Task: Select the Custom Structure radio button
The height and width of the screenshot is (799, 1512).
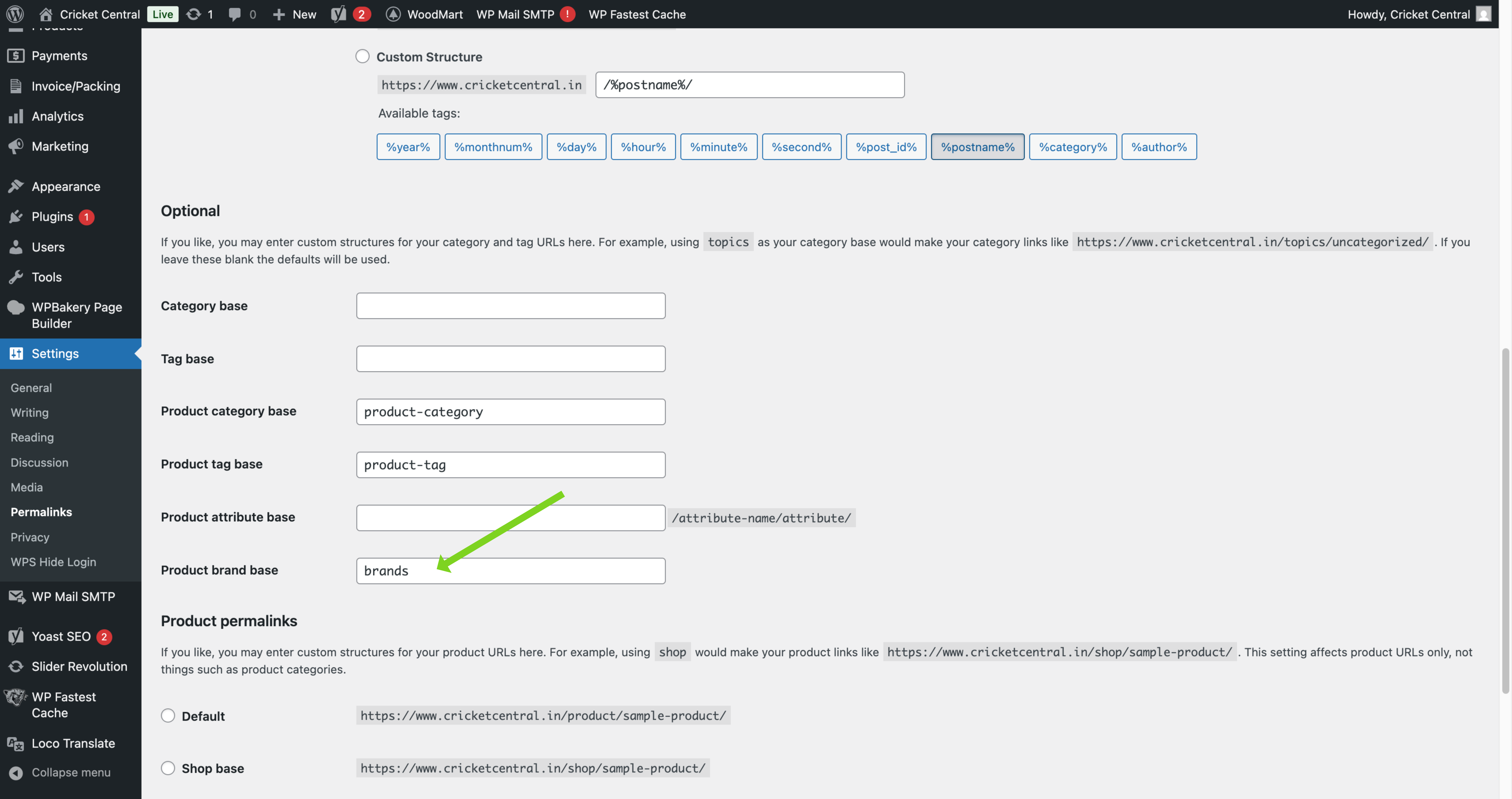Action: pyautogui.click(x=363, y=56)
